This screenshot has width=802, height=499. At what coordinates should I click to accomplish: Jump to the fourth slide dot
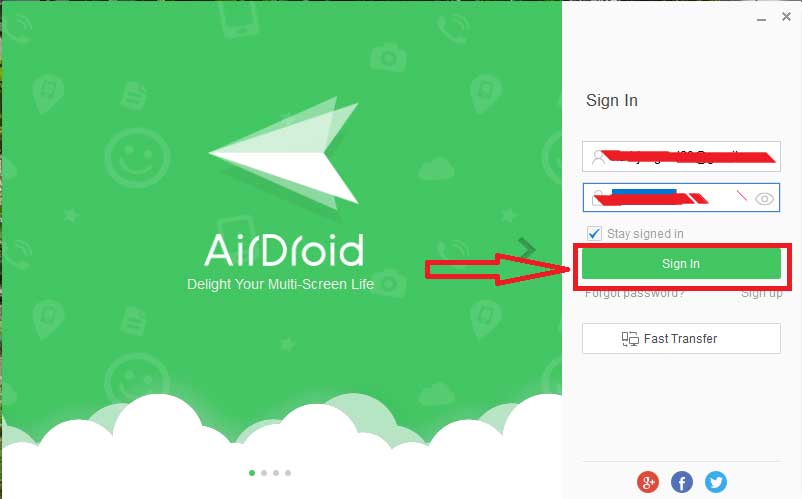coord(288,473)
